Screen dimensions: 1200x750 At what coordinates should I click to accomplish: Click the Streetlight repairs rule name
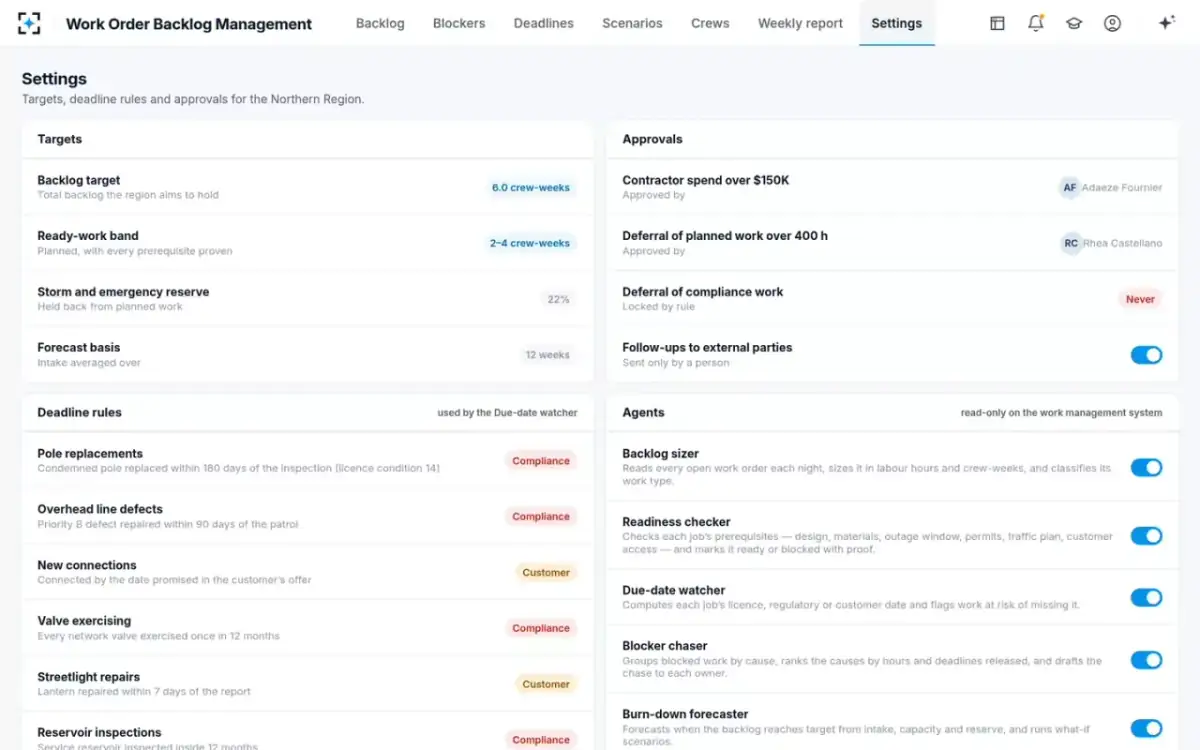[89, 678]
